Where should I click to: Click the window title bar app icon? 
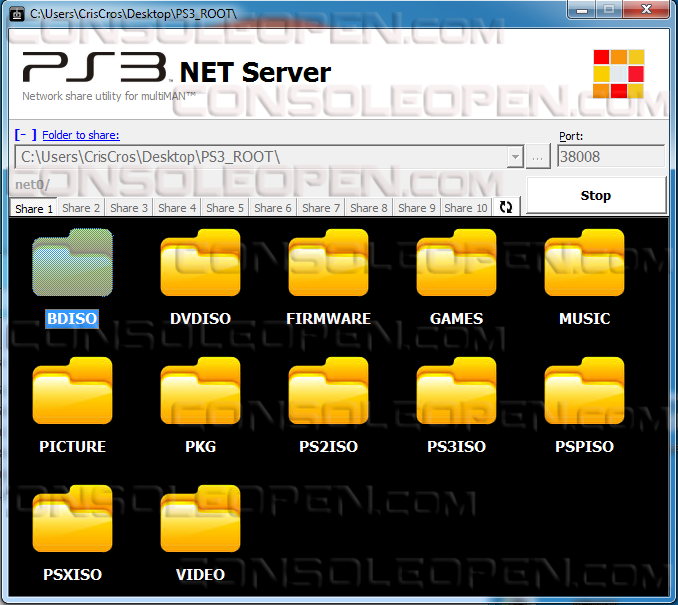(17, 14)
